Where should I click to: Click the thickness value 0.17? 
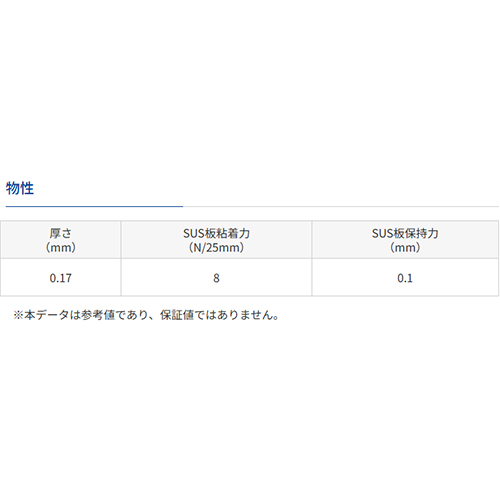click(61, 278)
